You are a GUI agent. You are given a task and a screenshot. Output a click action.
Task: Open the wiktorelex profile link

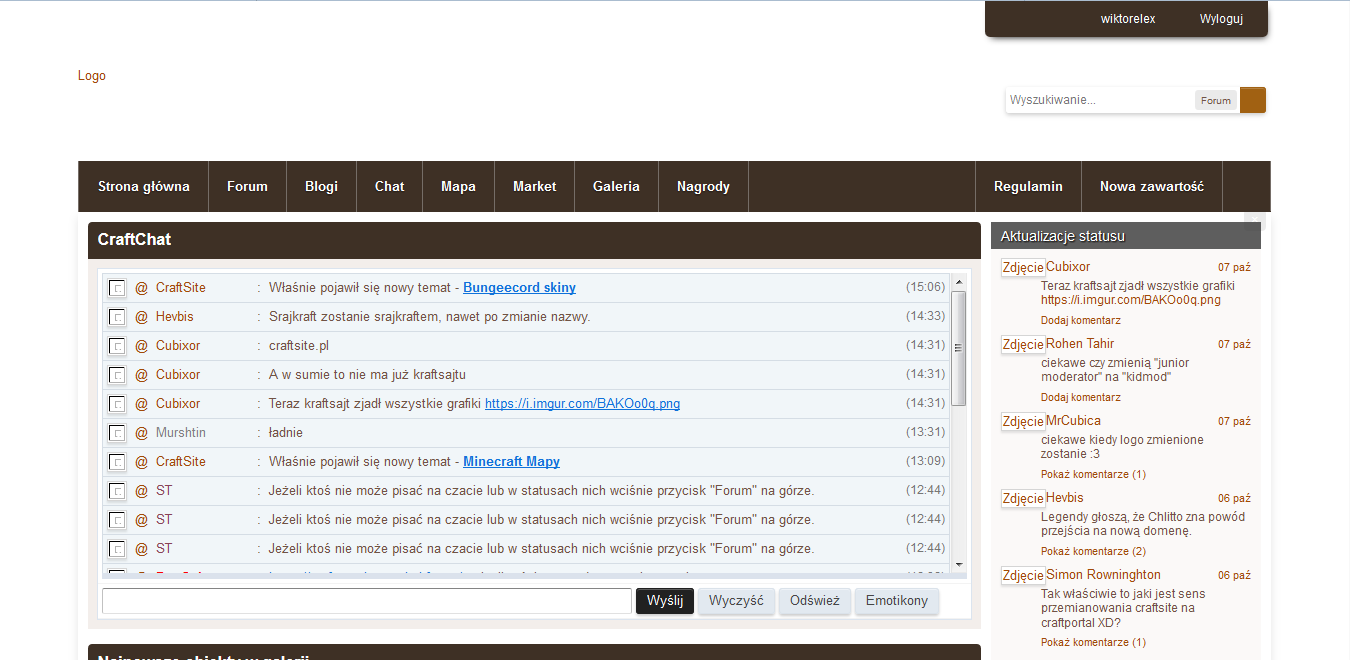(1128, 19)
